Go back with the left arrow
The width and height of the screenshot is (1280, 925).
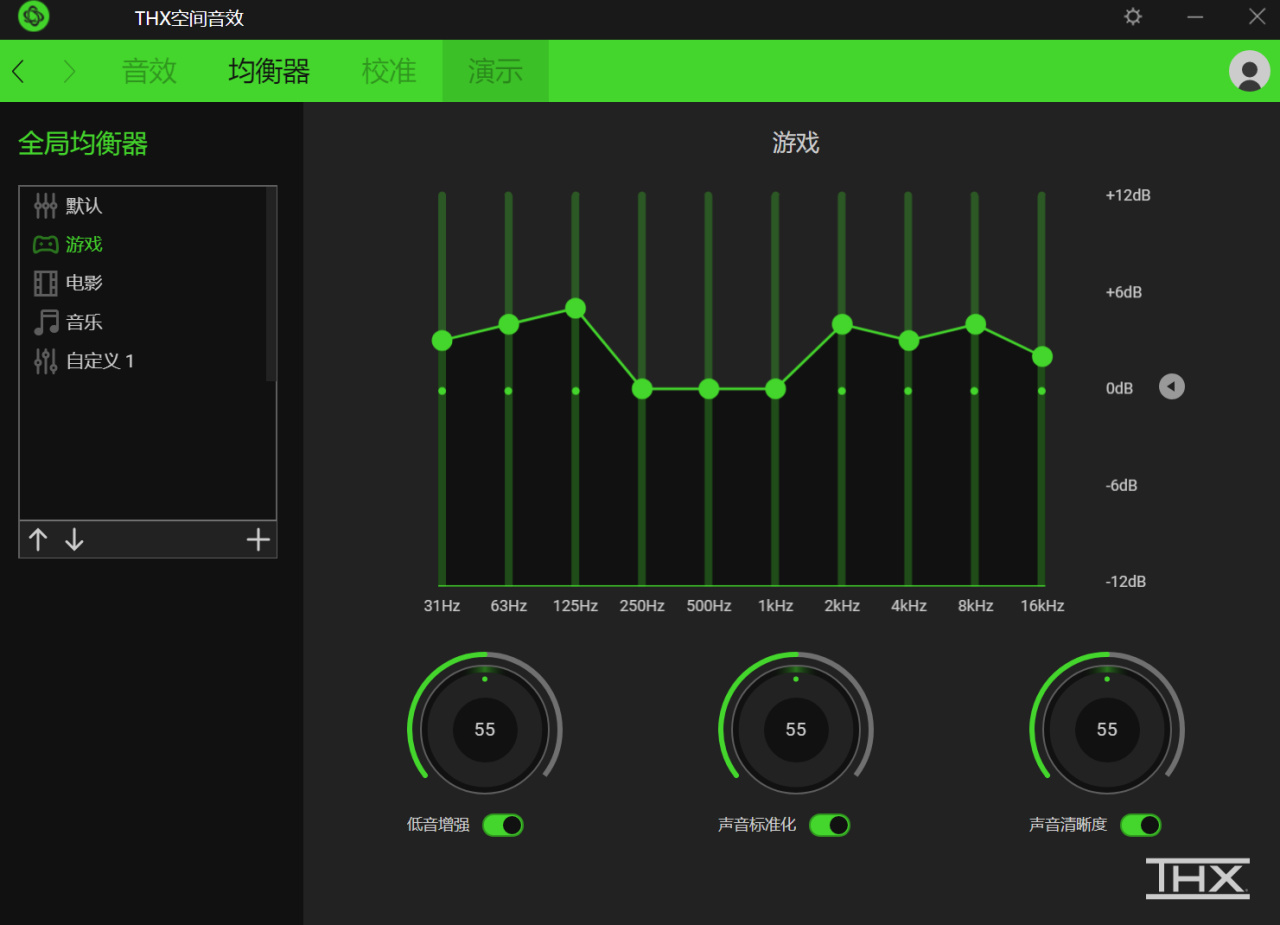pos(18,71)
